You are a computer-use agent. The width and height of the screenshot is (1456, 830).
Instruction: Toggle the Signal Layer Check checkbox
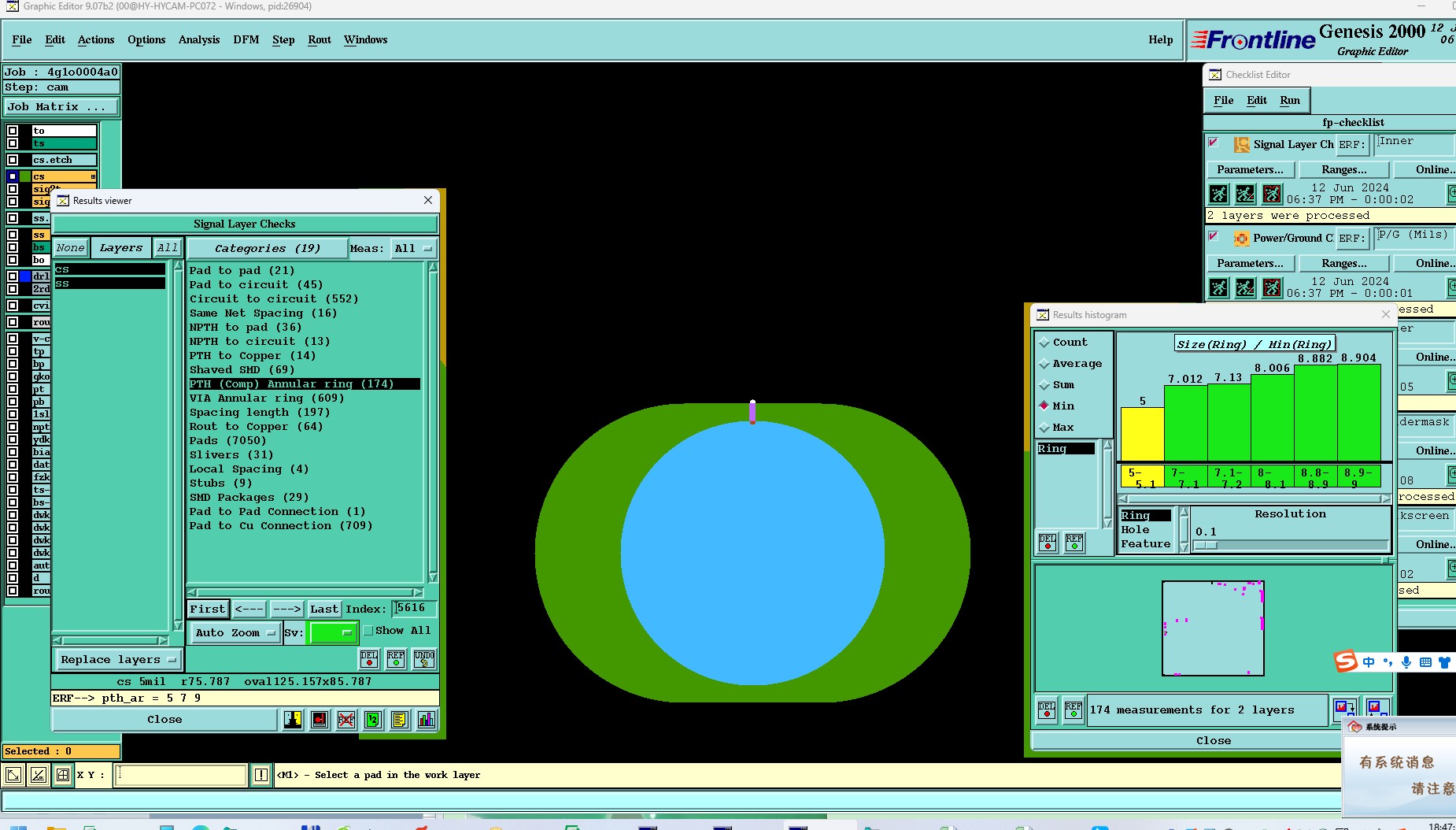[x=1214, y=143]
